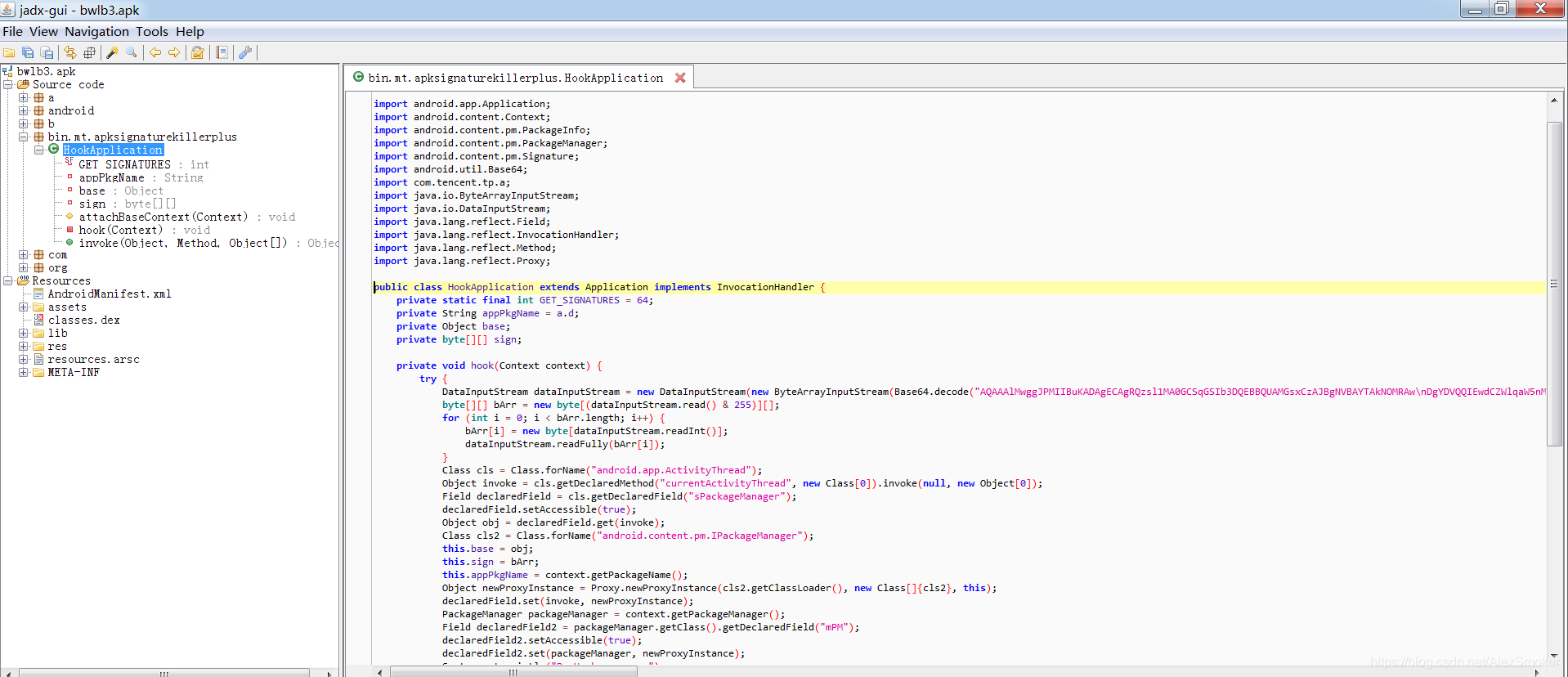This screenshot has height=677, width=1568.
Task: Click import com.tencent.tp.a line
Action: click(442, 182)
